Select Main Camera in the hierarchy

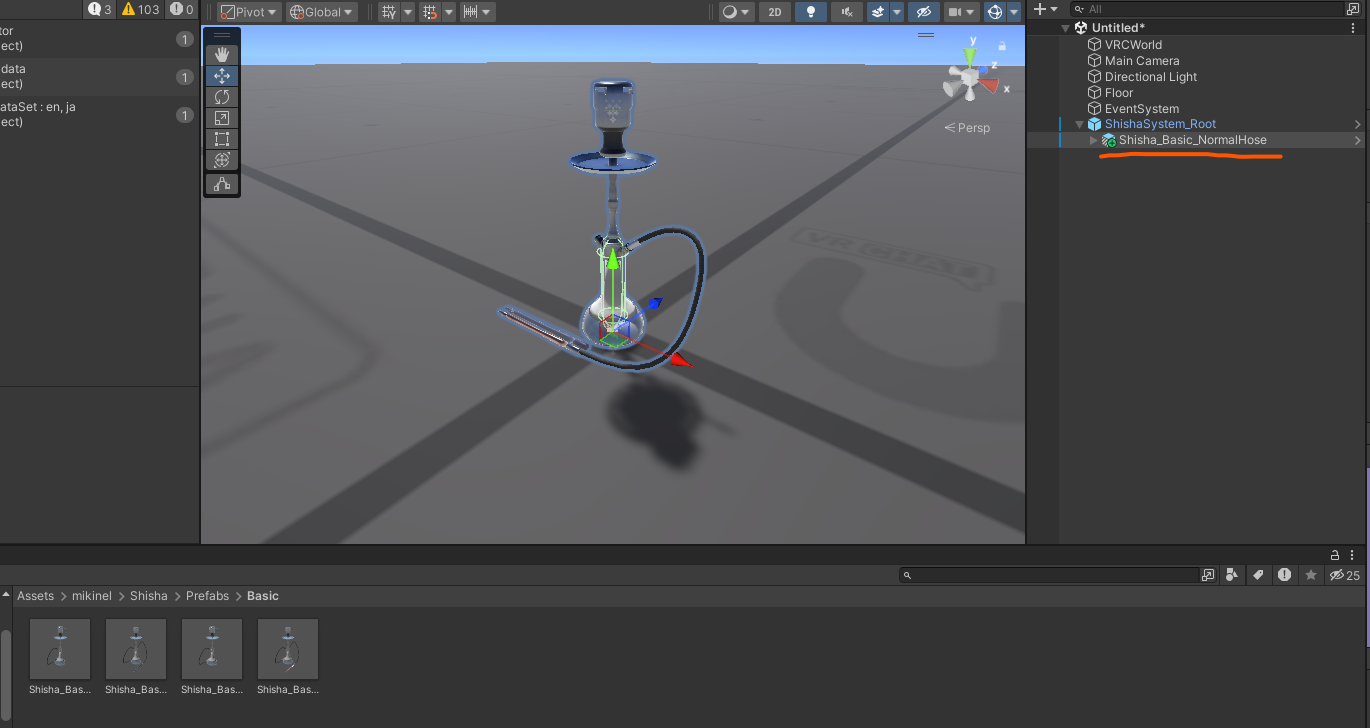click(1142, 61)
